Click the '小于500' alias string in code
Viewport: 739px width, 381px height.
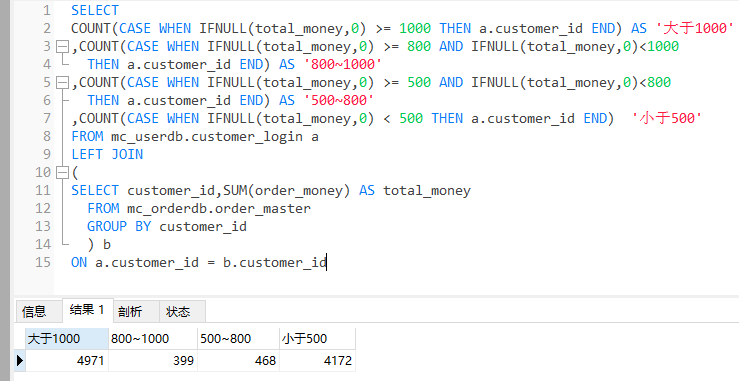tap(667, 118)
